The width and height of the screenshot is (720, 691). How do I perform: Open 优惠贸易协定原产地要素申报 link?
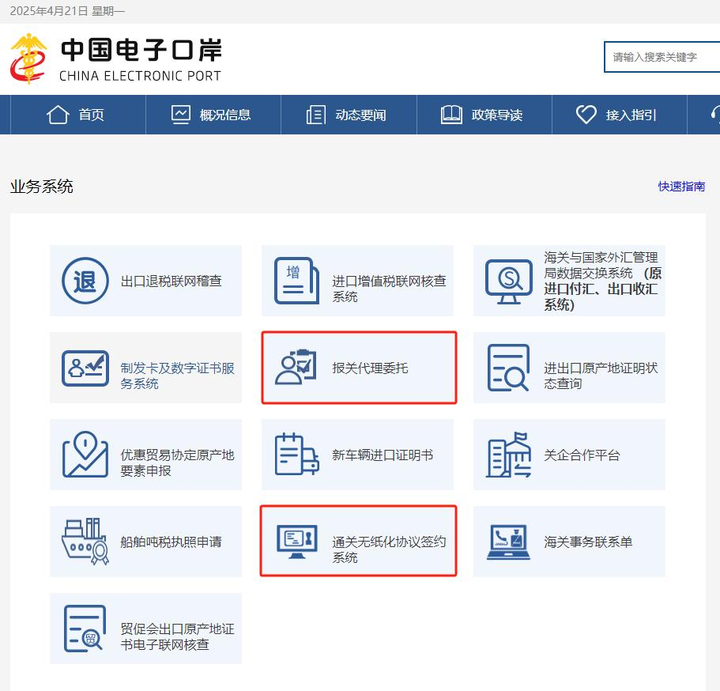(x=146, y=455)
